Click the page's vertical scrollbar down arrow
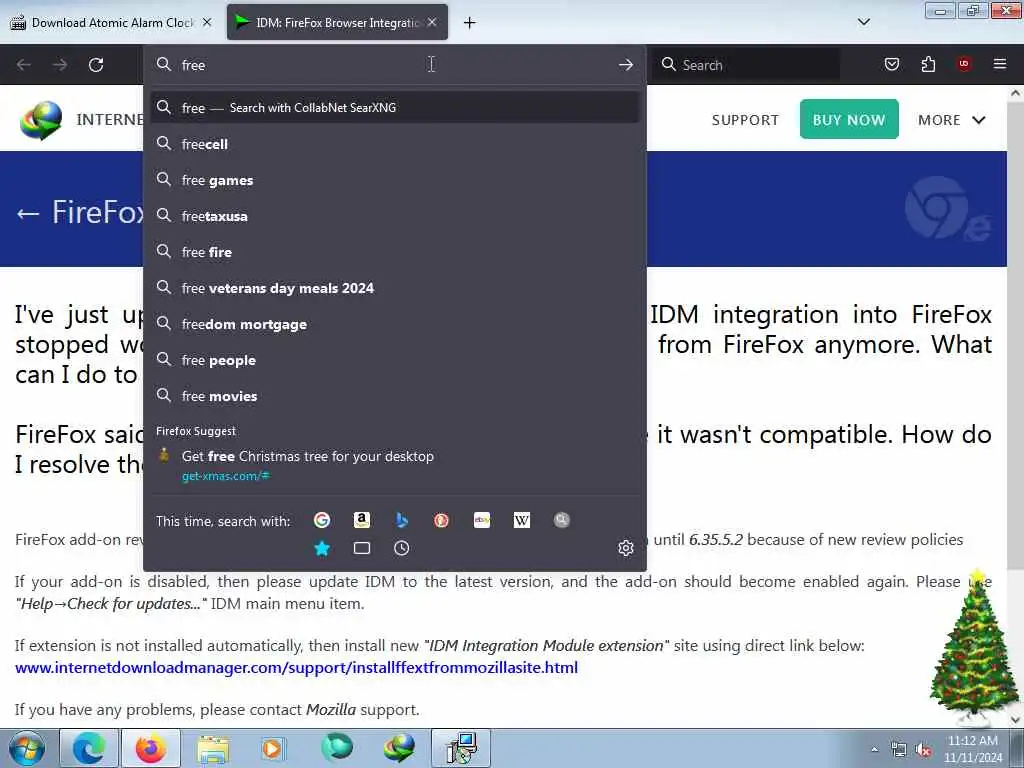The height and width of the screenshot is (768, 1024). 1015,719
